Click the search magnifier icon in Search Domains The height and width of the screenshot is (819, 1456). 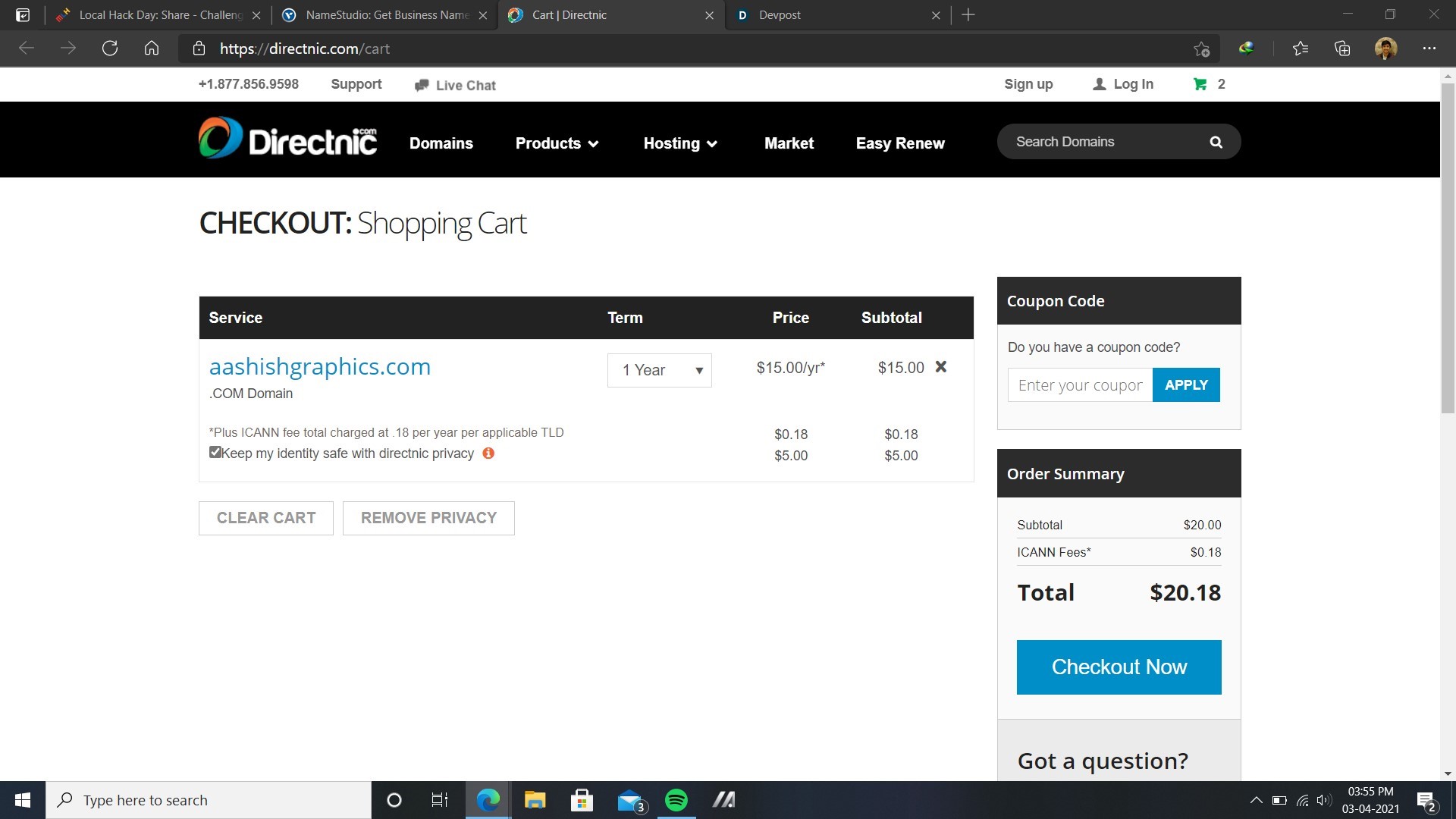tap(1216, 143)
